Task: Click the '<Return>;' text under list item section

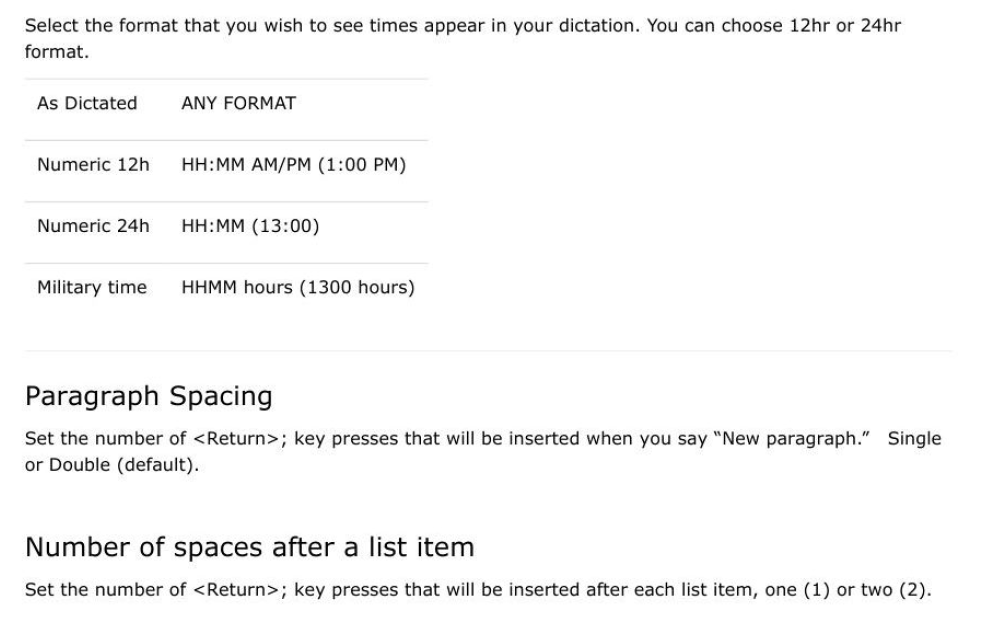Action: click(240, 590)
